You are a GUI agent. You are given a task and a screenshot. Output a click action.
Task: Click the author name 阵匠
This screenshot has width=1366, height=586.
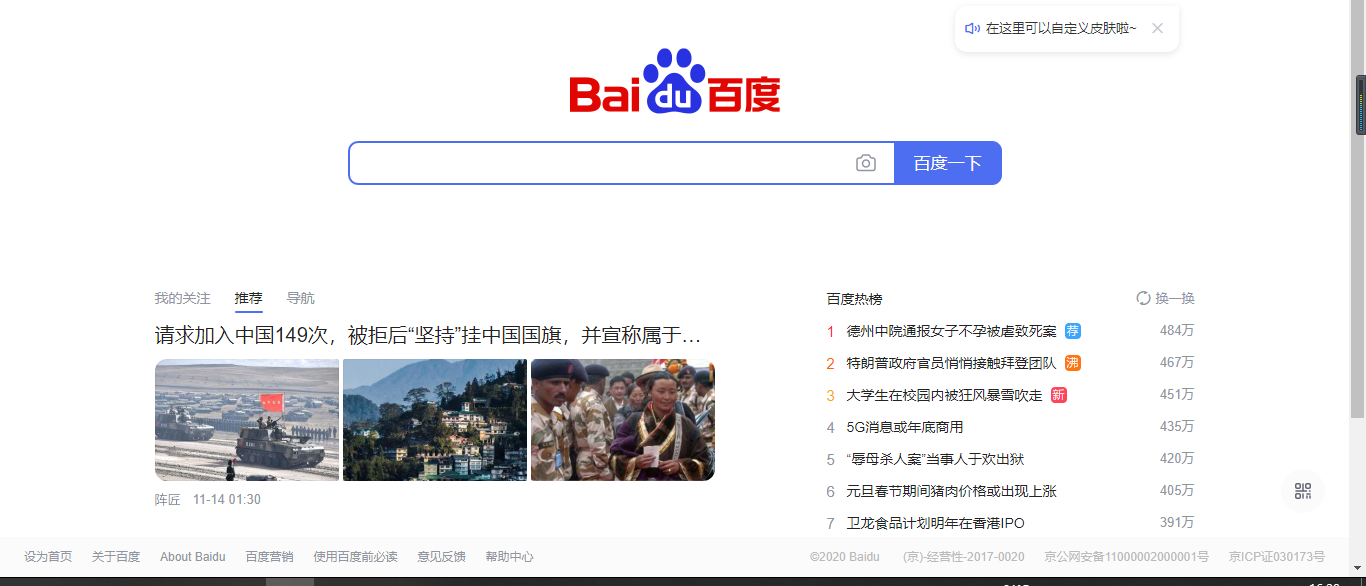coord(167,499)
